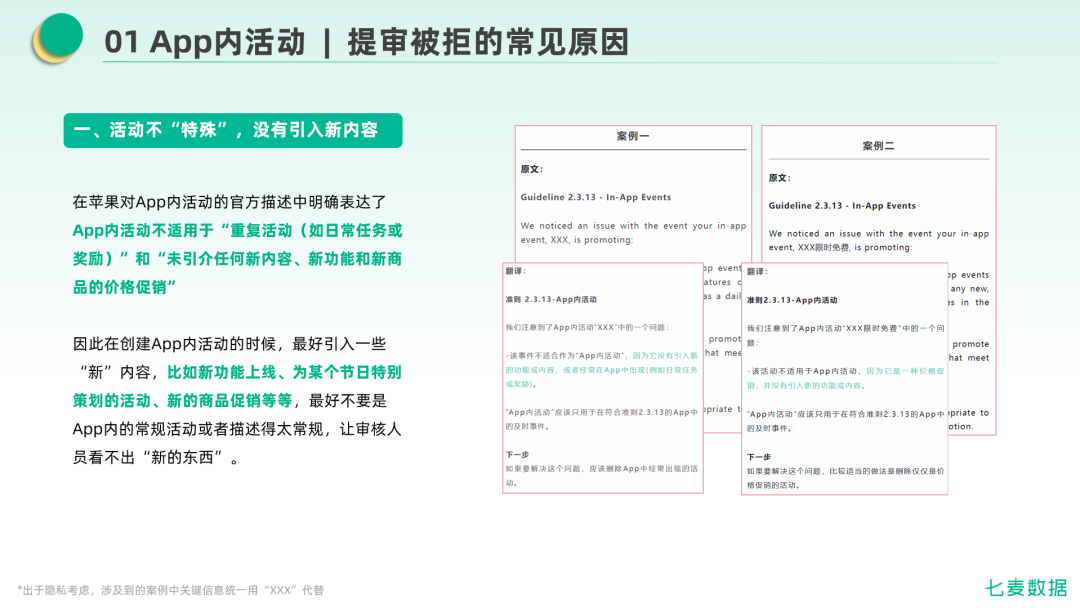Click "Guideline 2.3.13 - In-App Events" in 案例一
The width and height of the screenshot is (1080, 608).
596,197
